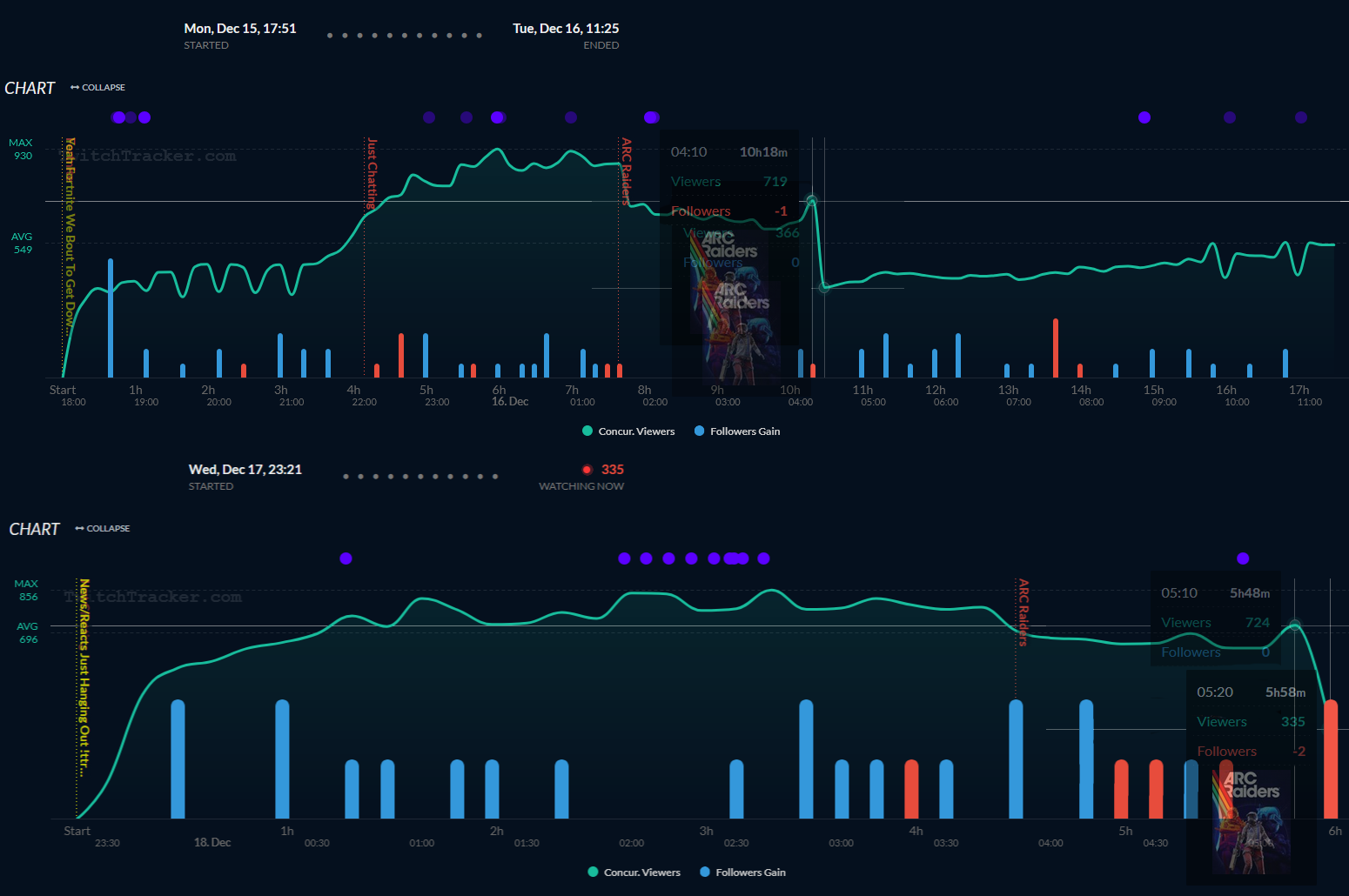The image size is (1349, 896).
Task: Click red bar at 4h mark in Dec 17 chart
Action: [911, 789]
